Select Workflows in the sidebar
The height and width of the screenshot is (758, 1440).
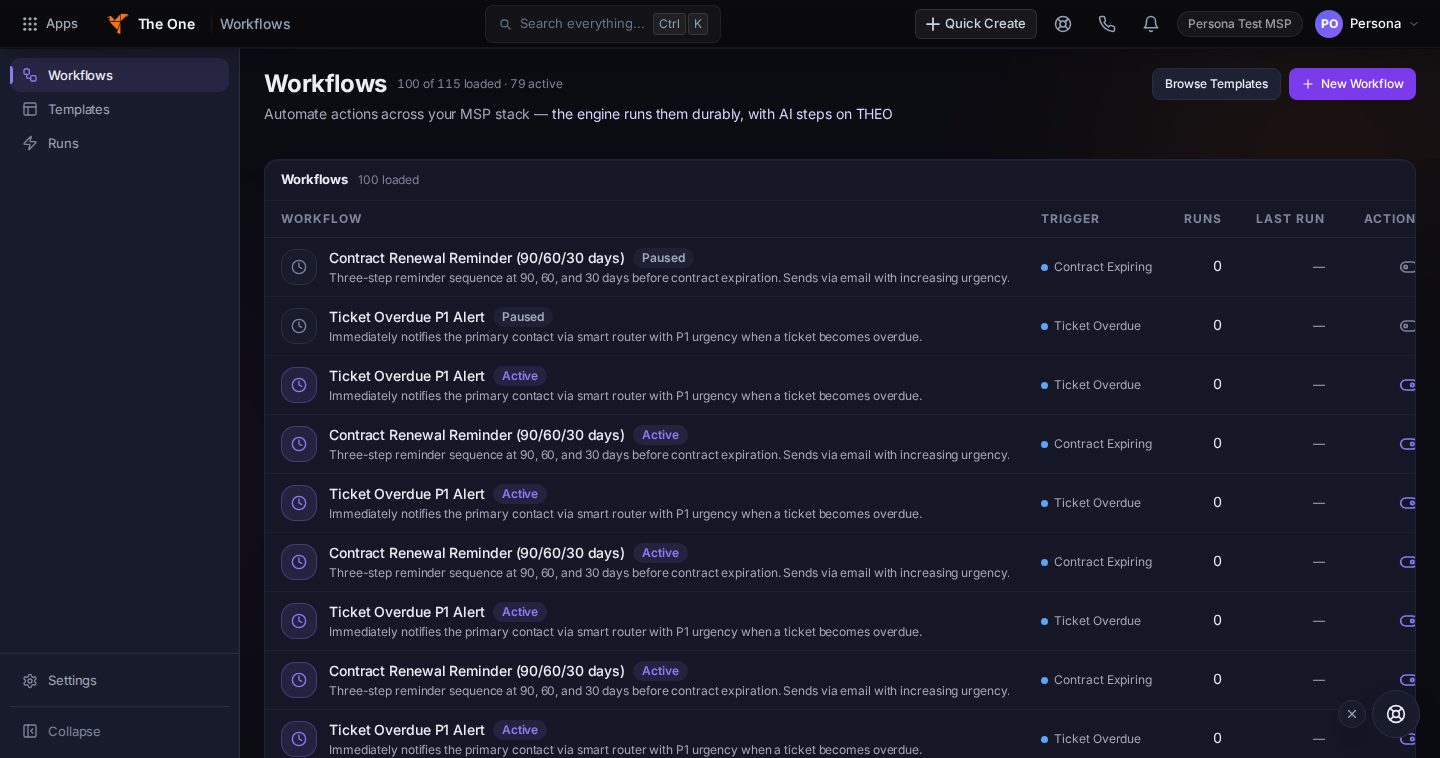point(119,75)
